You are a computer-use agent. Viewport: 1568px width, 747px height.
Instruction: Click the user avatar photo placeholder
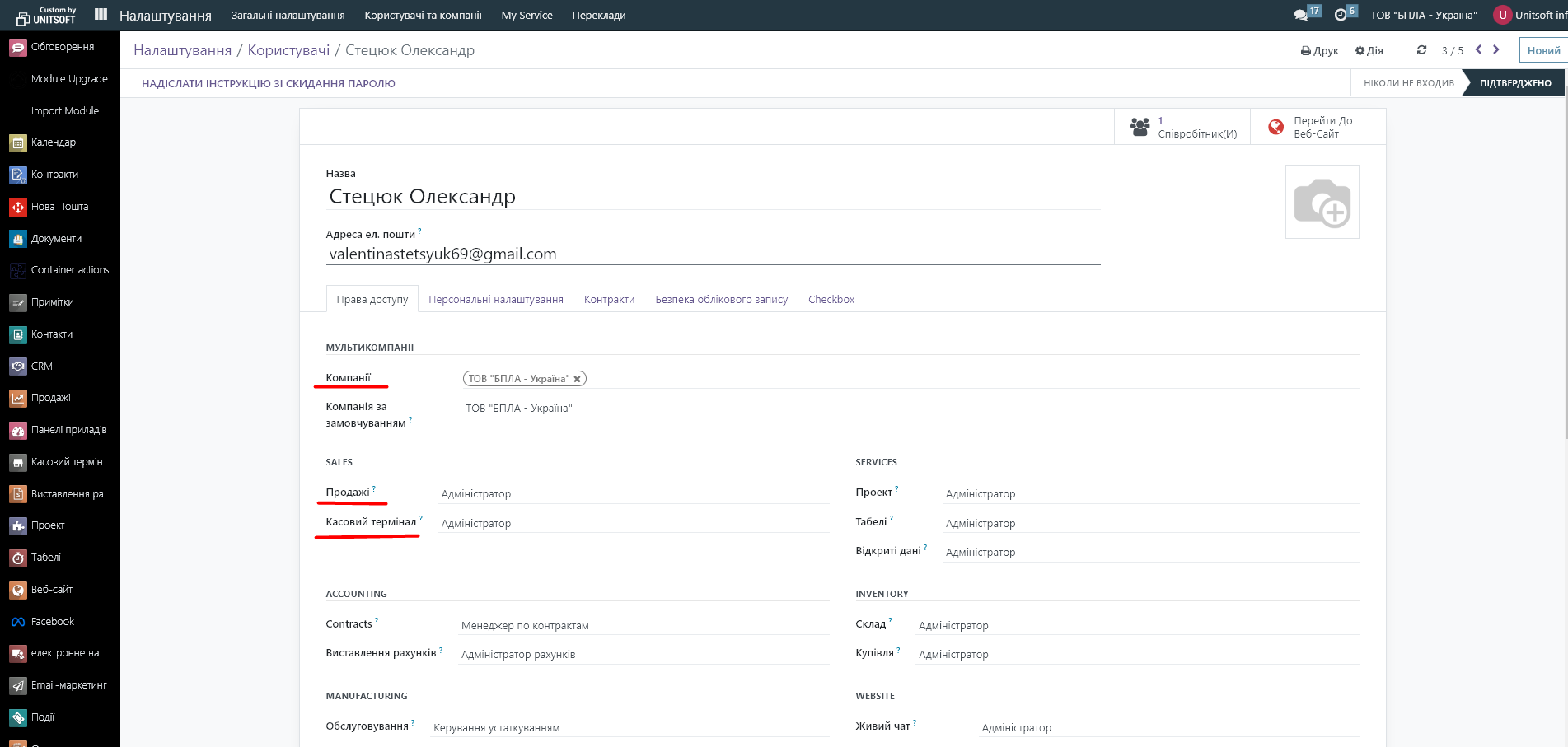(x=1322, y=202)
